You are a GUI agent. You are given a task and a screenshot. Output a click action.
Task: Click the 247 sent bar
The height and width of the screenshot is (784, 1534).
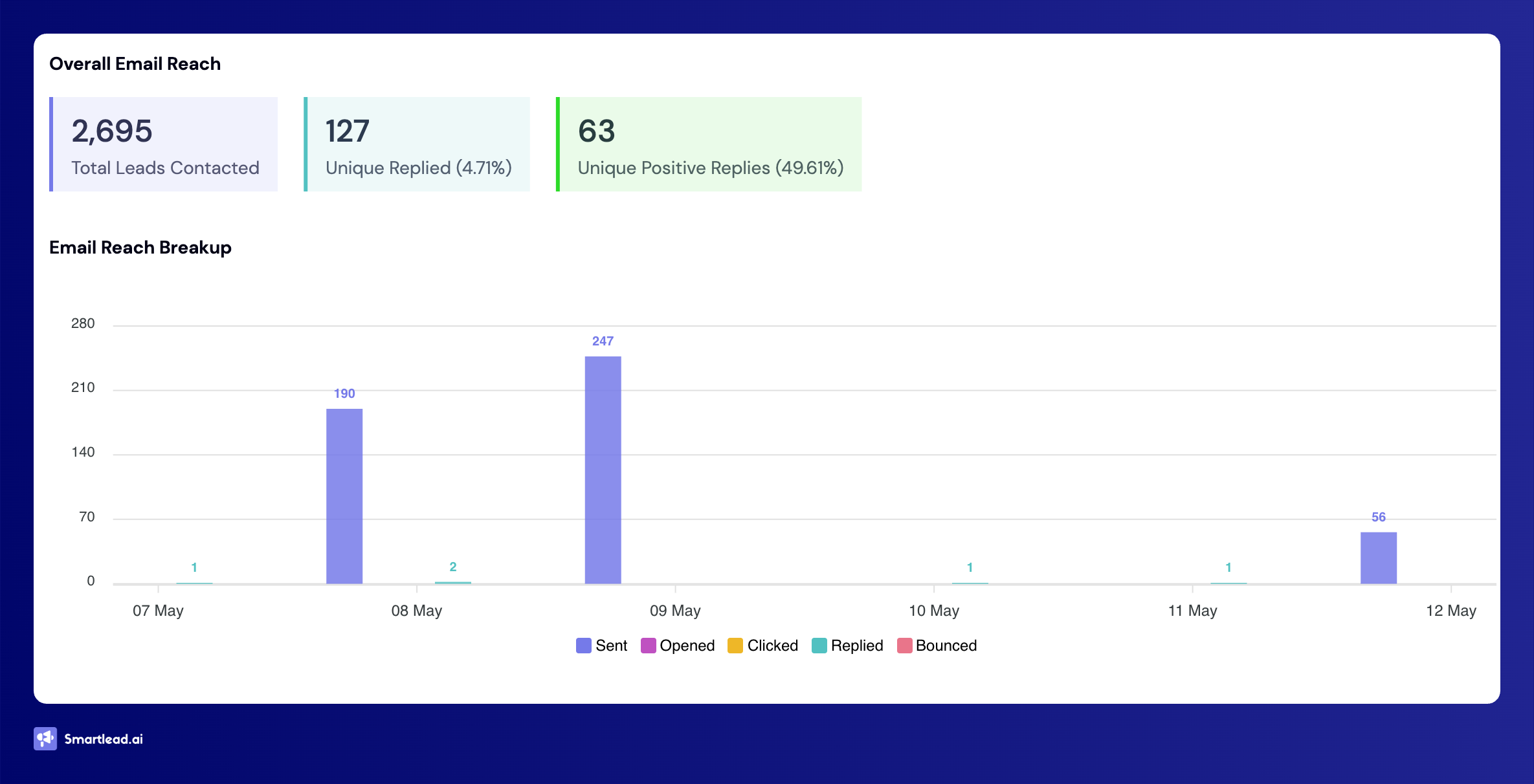603,470
